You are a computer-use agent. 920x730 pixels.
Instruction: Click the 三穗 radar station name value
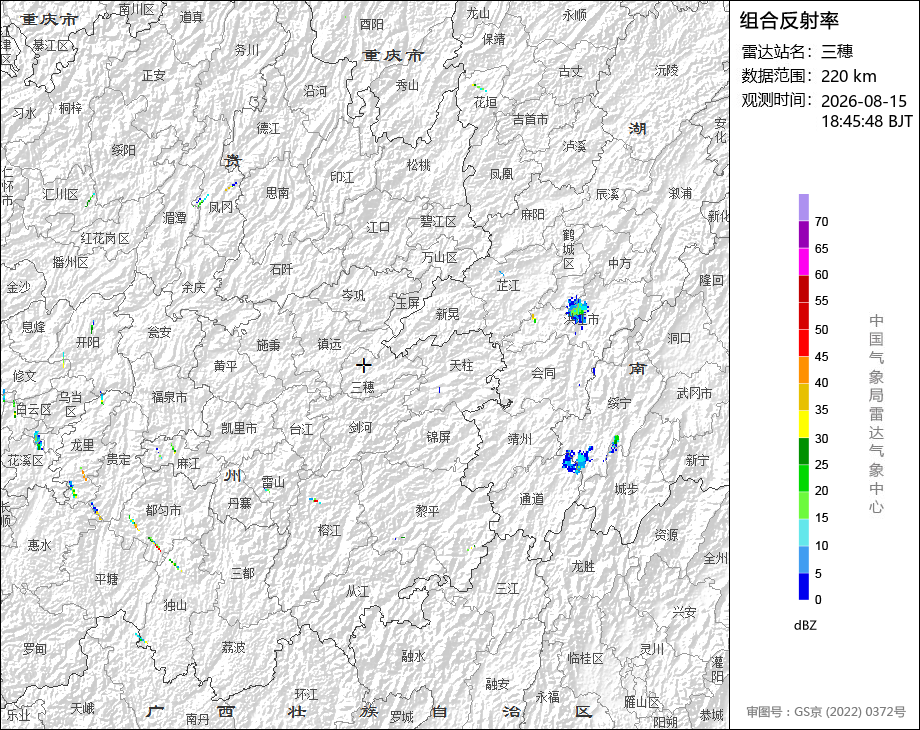point(837,52)
